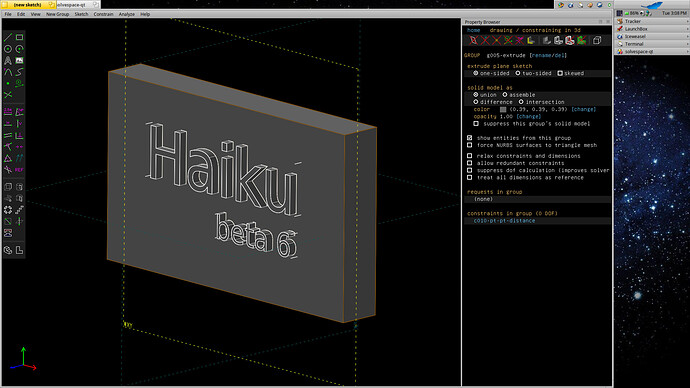Select the image insert tool
Viewport: 690px width, 388px height.
coord(19,60)
